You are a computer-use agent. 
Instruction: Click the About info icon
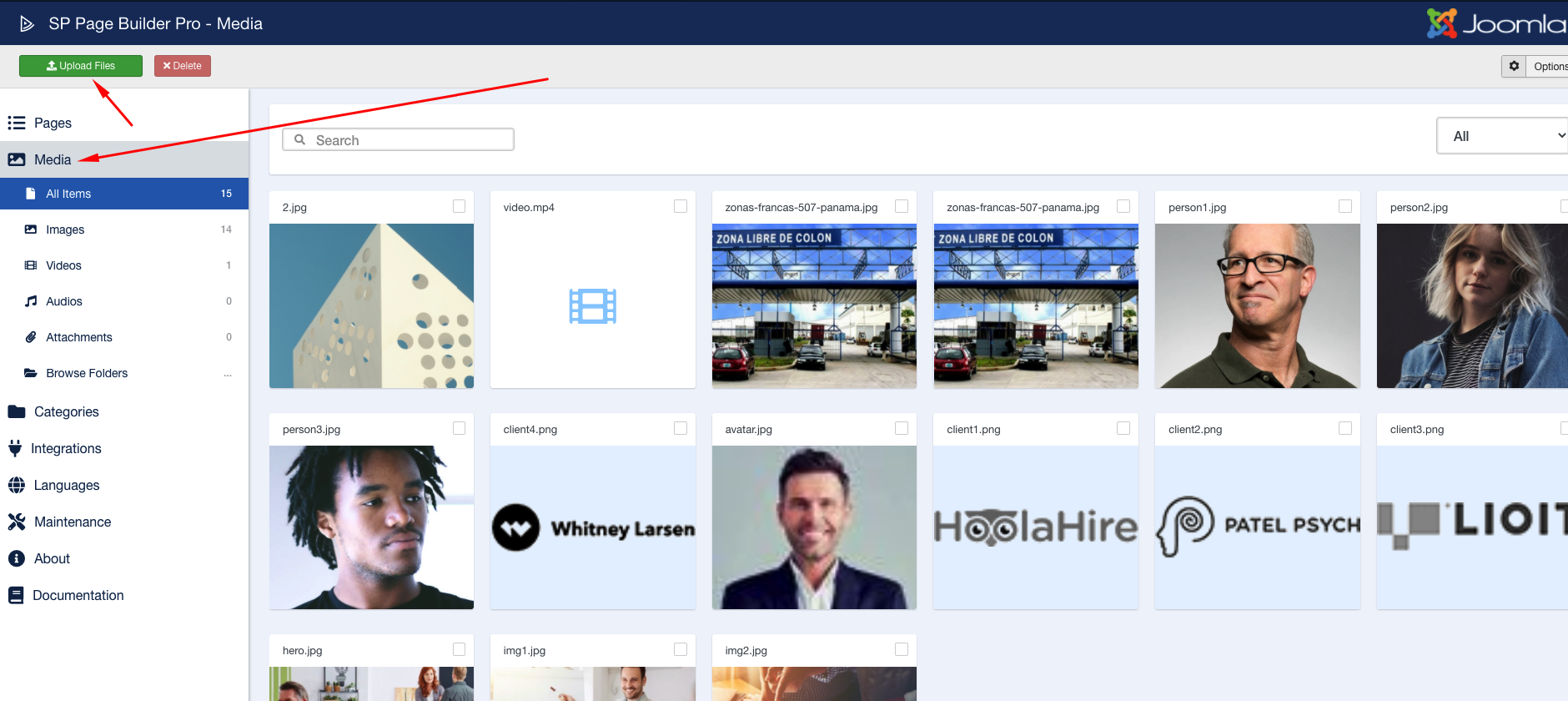tap(17, 558)
